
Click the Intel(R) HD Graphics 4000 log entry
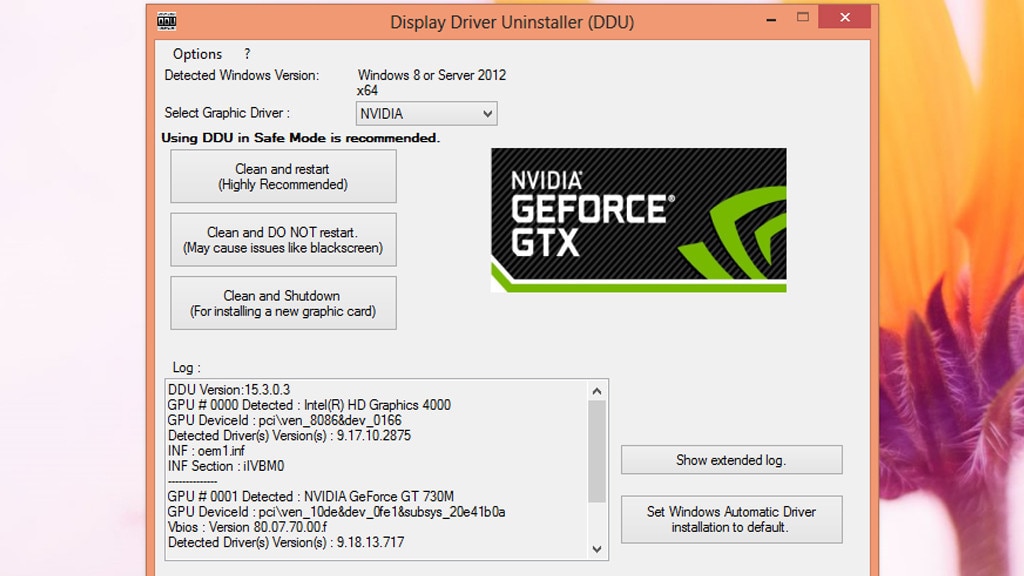click(309, 405)
